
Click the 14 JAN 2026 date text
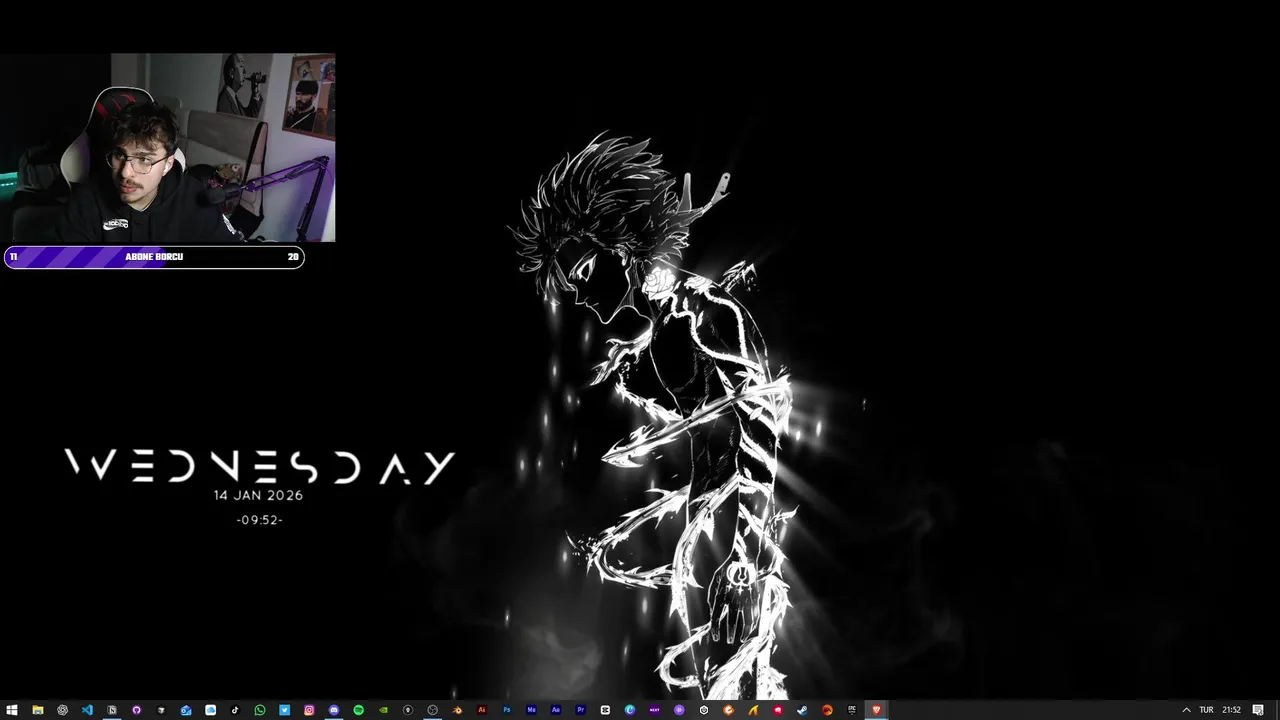[258, 495]
